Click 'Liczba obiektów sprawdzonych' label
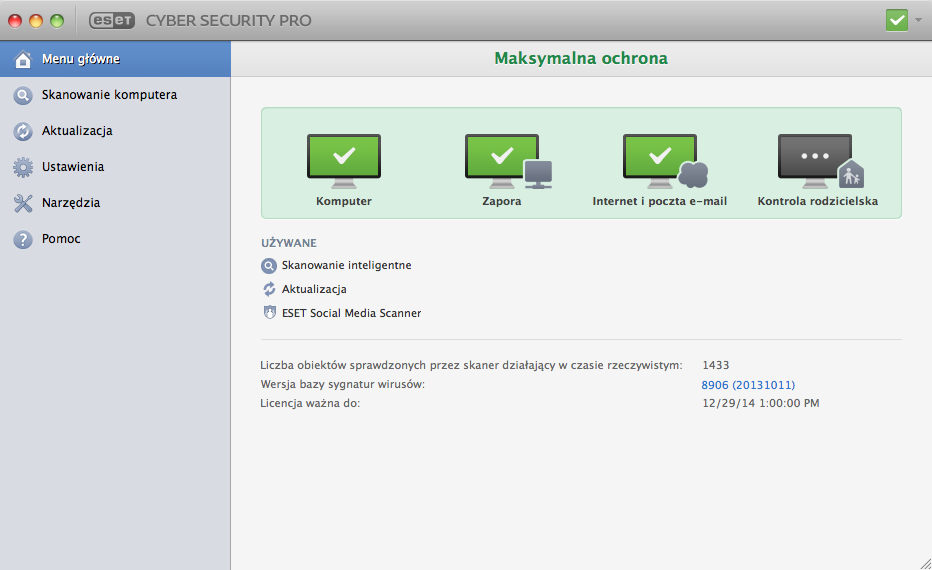 (x=471, y=365)
